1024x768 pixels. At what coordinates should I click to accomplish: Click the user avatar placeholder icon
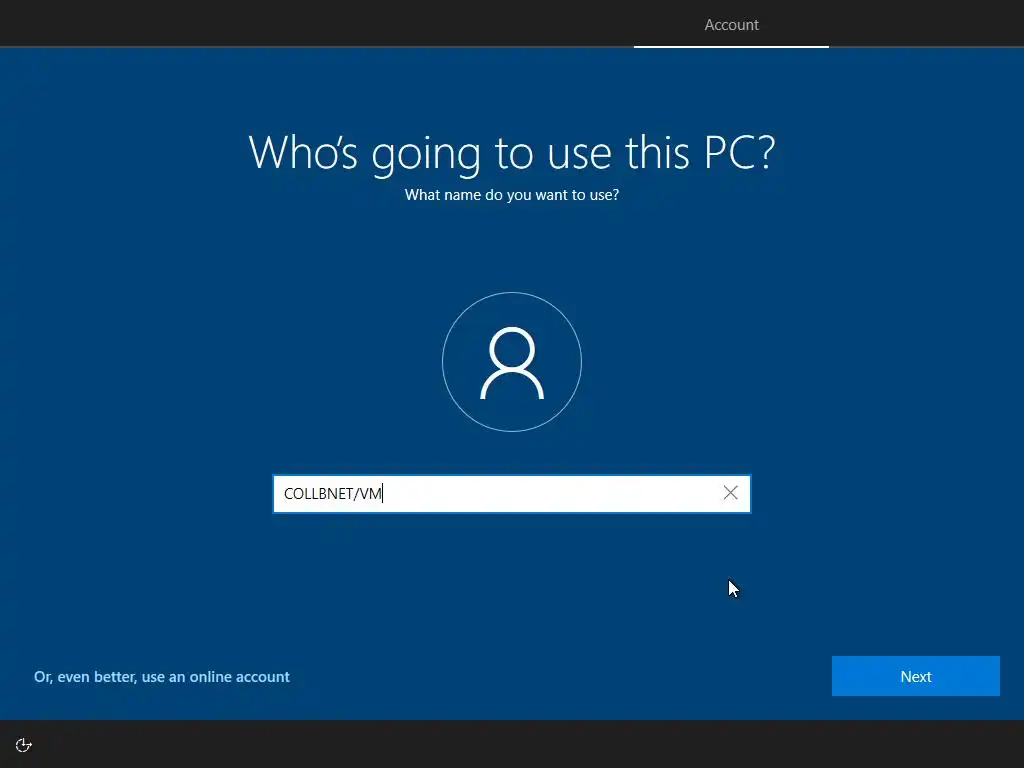(x=512, y=362)
